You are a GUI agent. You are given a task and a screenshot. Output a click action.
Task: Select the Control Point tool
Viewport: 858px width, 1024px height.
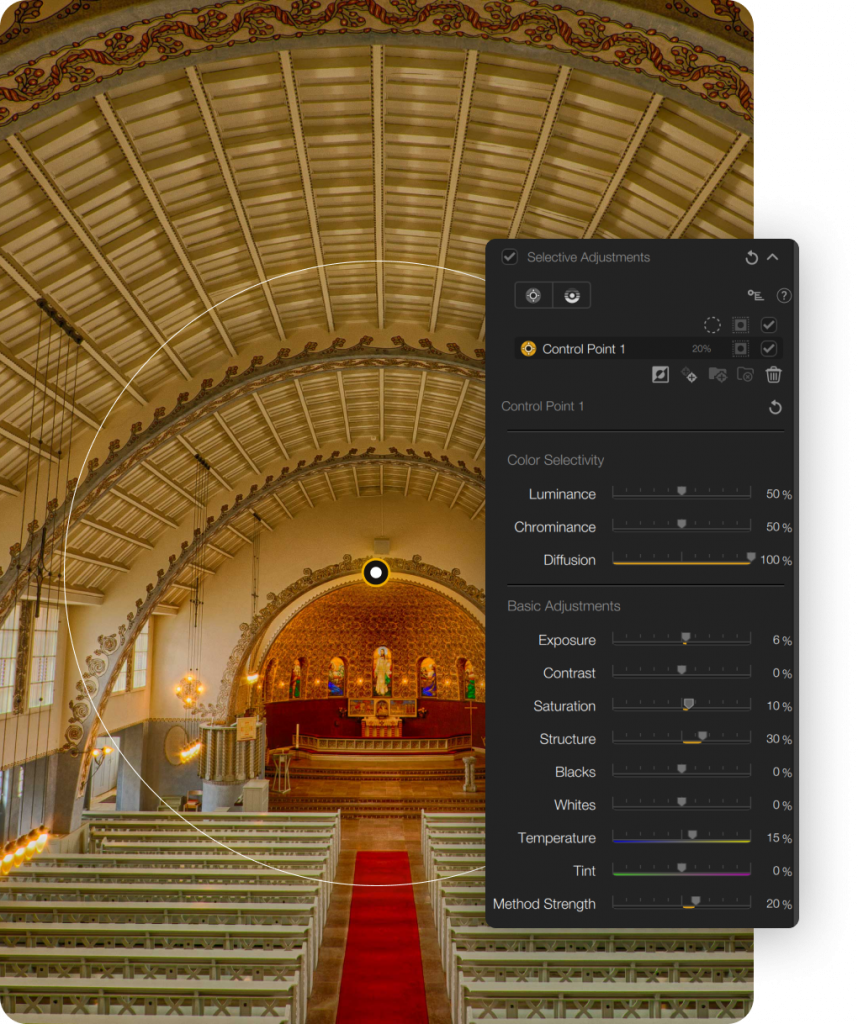click(x=533, y=295)
